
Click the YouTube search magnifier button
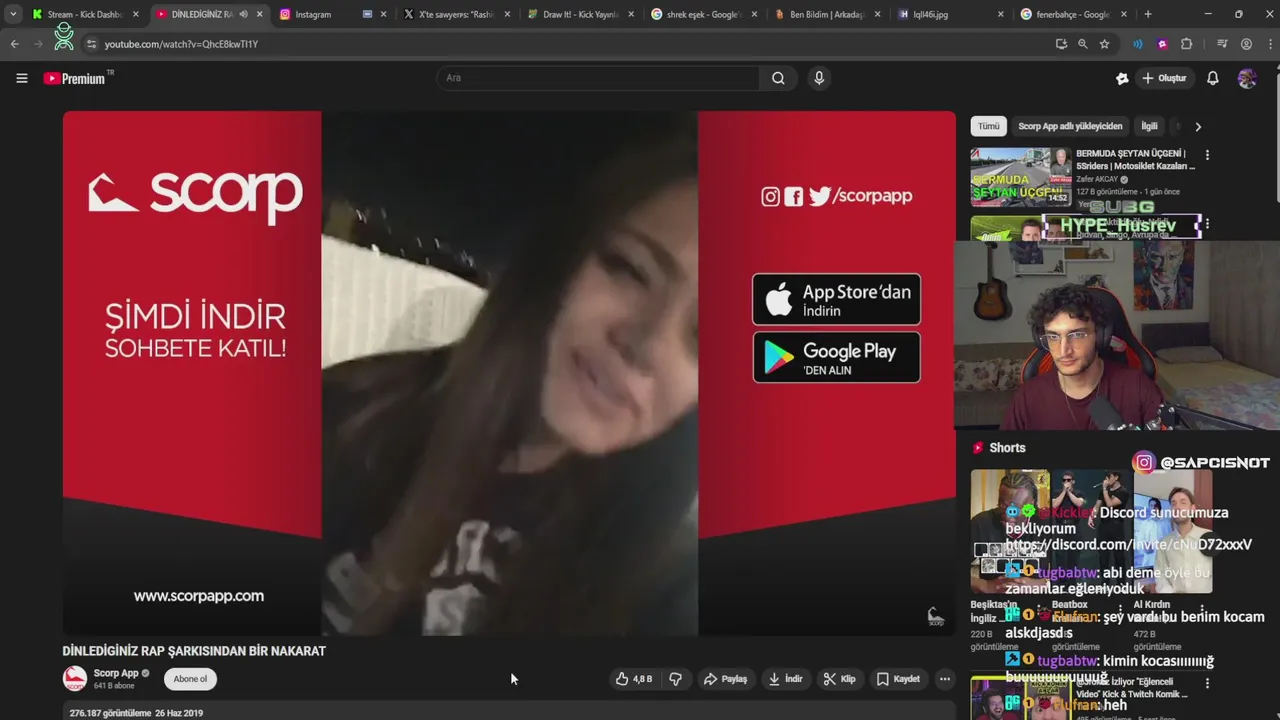click(x=778, y=78)
